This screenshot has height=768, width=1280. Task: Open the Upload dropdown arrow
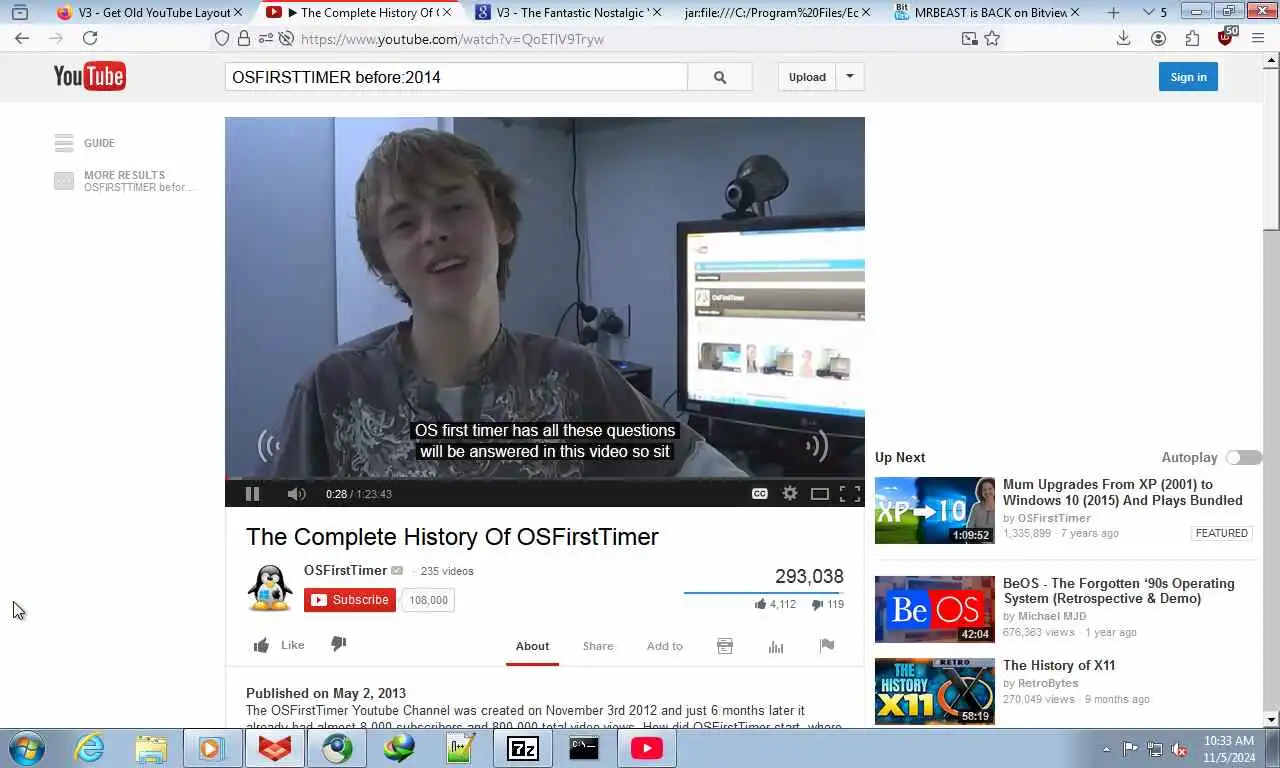(850, 77)
